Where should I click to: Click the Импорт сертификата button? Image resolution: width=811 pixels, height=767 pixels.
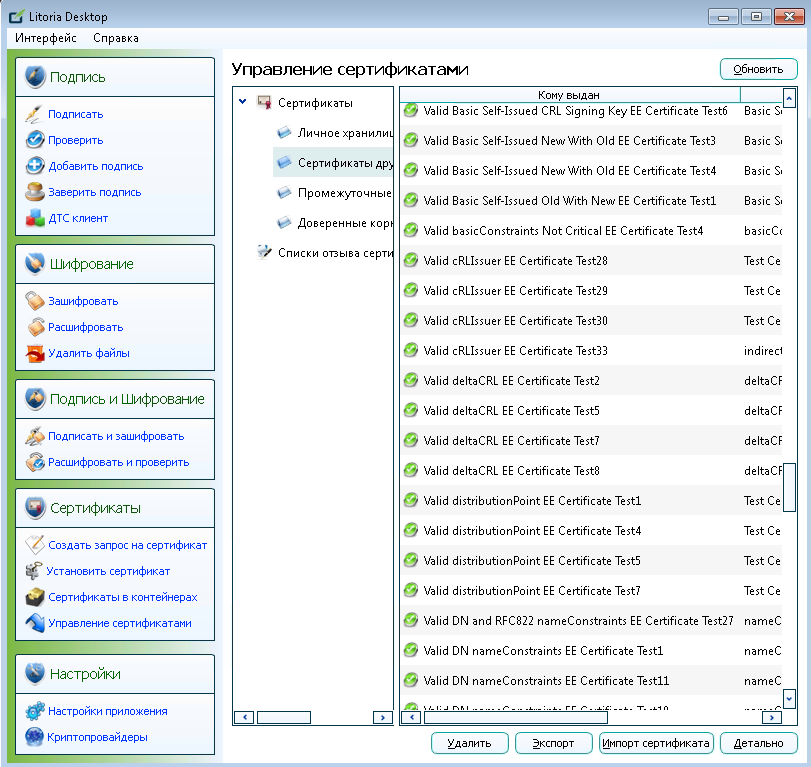coord(655,743)
